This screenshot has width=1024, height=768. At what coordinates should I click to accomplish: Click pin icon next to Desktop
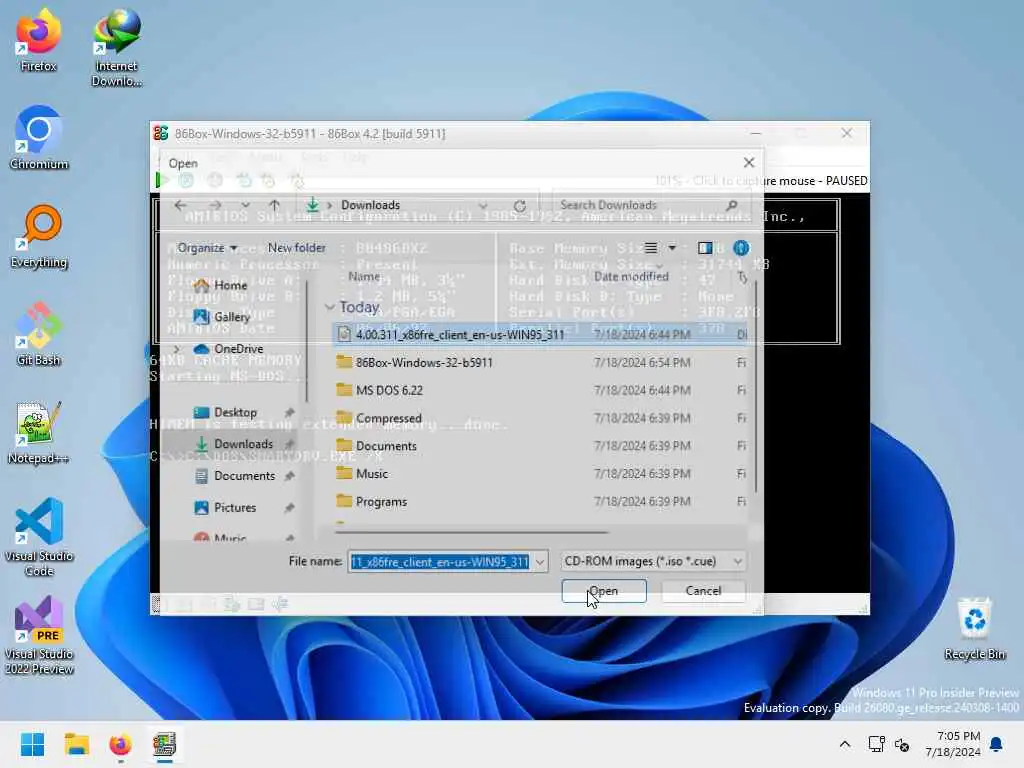point(289,413)
